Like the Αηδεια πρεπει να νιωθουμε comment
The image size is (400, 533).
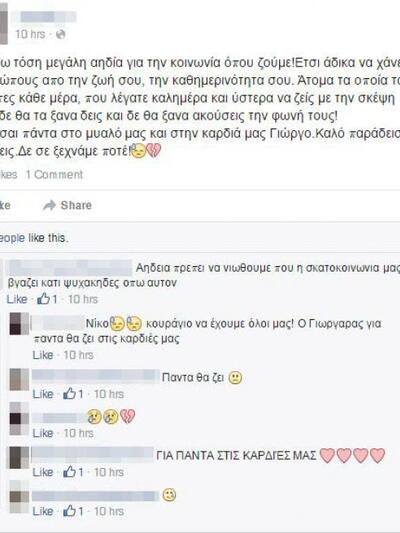tap(17, 299)
